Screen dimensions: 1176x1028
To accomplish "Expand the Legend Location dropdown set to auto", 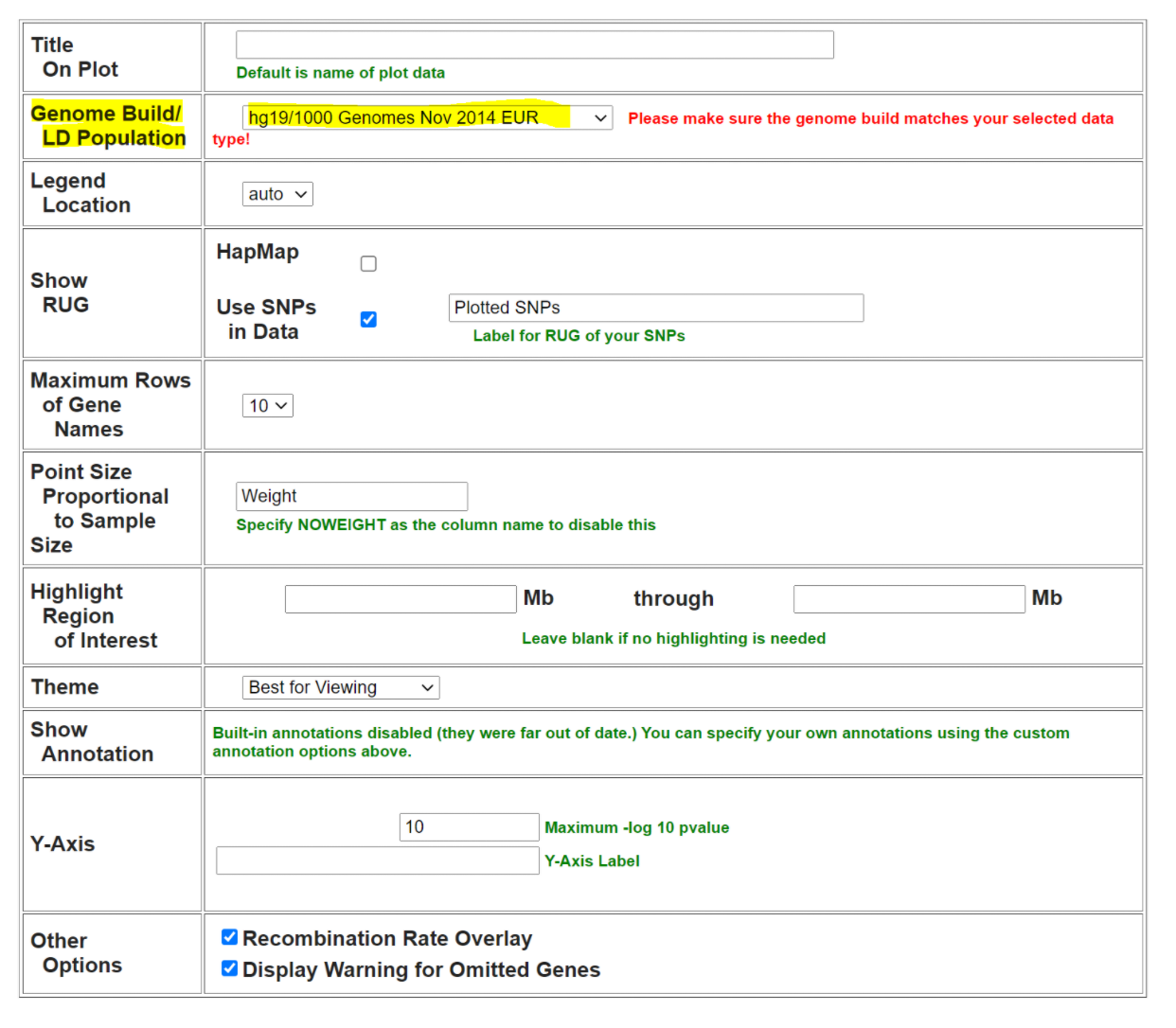I will 277,194.
